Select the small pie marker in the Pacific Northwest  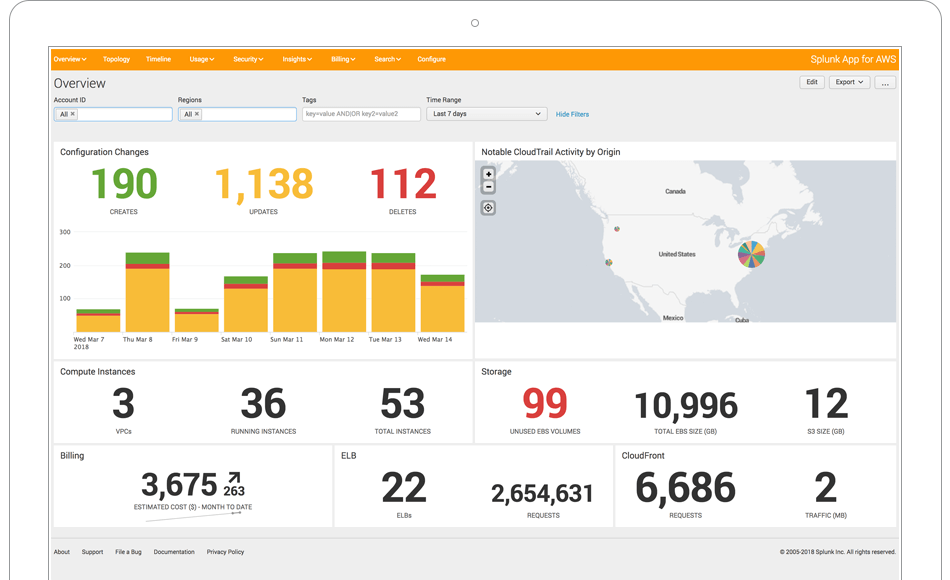(x=617, y=229)
